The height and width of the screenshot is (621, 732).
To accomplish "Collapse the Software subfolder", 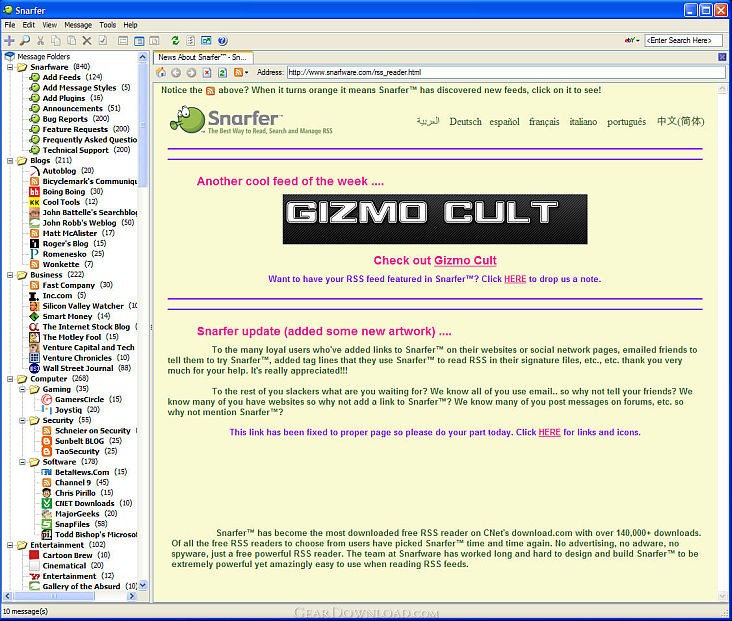I will pyautogui.click(x=22, y=462).
